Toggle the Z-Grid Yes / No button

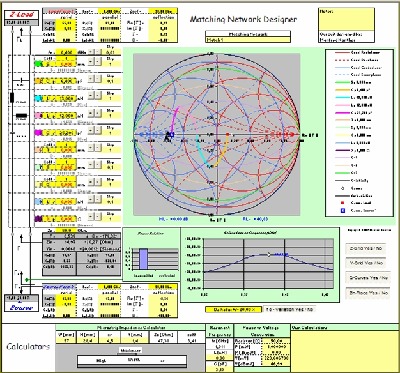pyautogui.click(x=365, y=249)
